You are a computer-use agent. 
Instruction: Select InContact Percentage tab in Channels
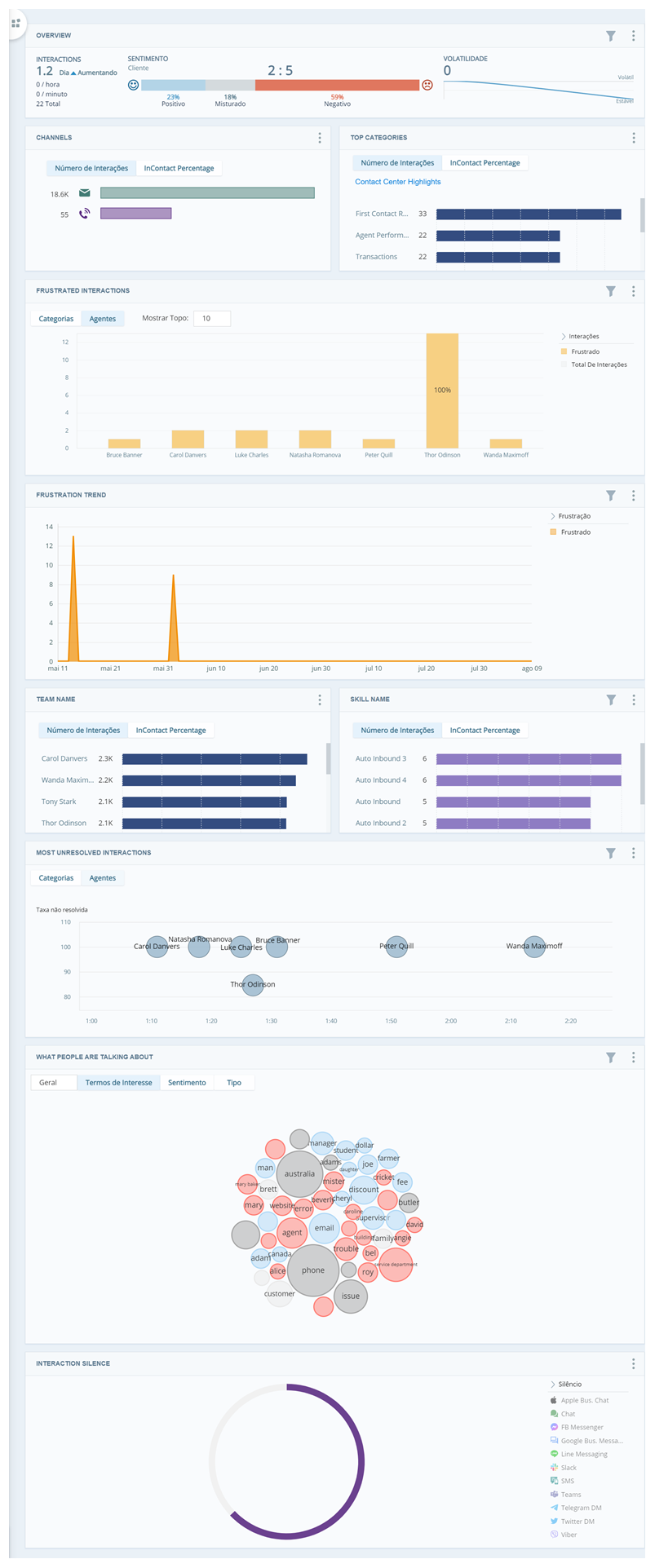point(179,168)
